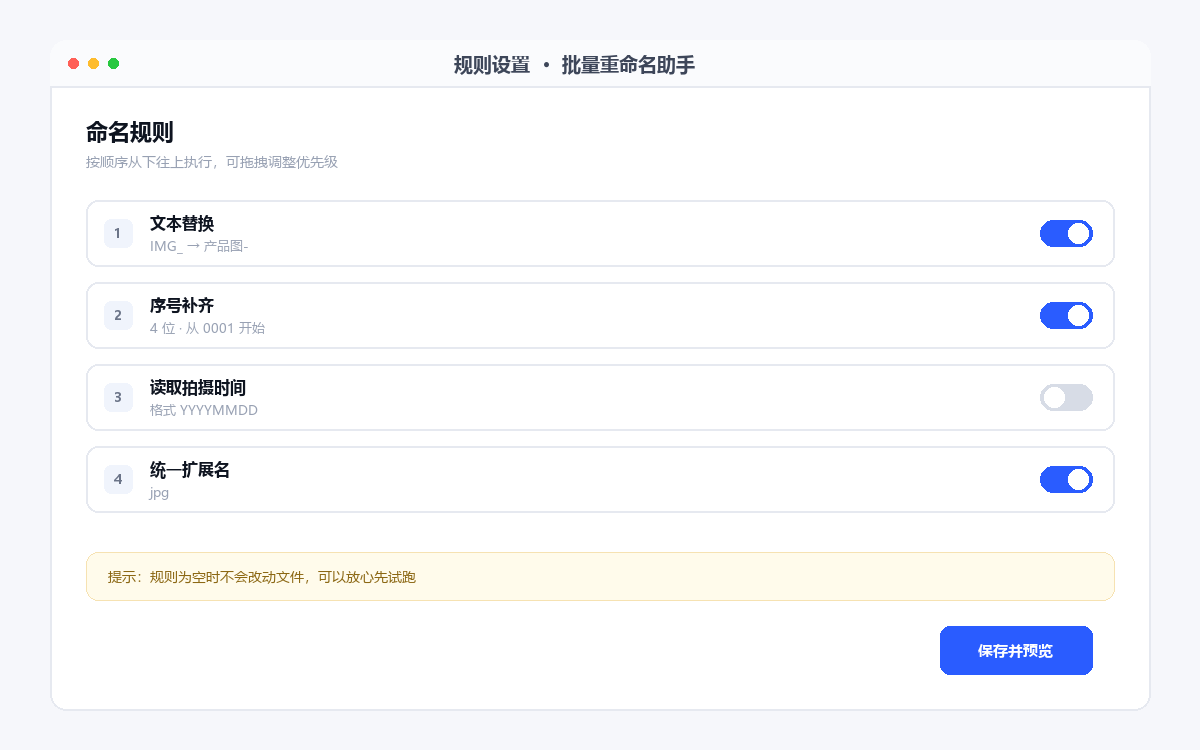Click the yellow 提示 notice banner
1200x750 pixels.
coord(600,577)
